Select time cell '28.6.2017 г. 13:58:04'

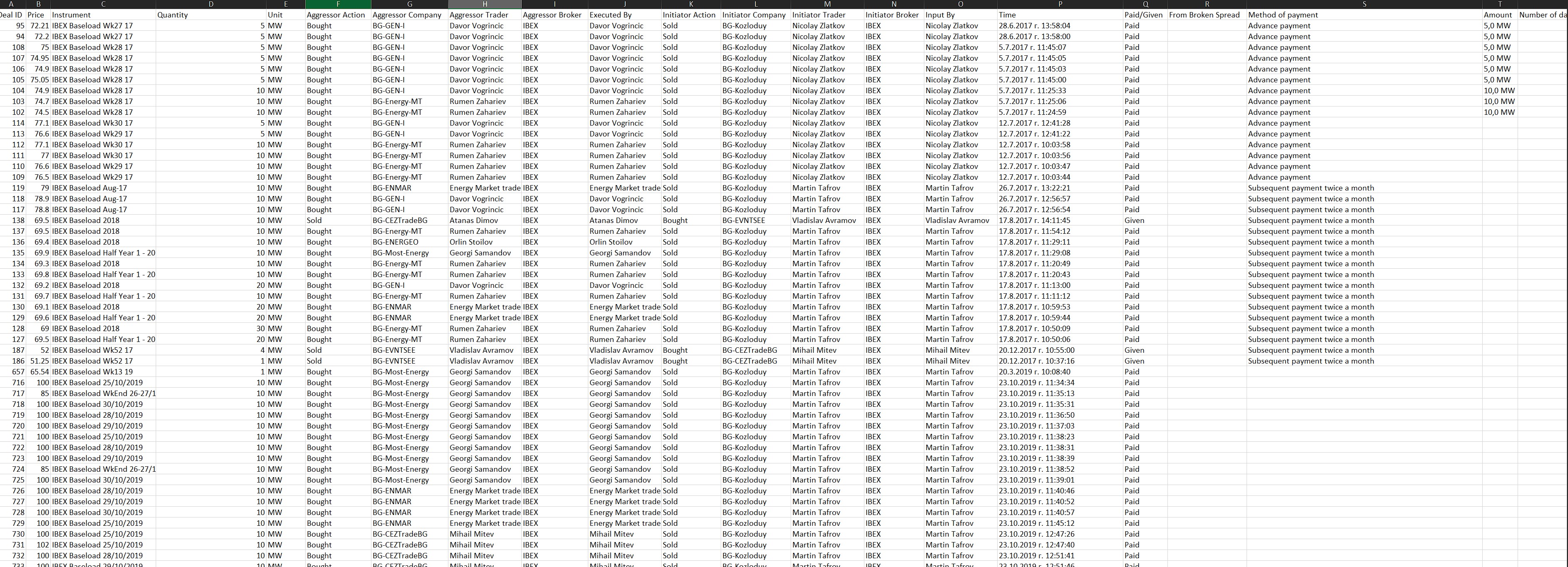click(1060, 25)
